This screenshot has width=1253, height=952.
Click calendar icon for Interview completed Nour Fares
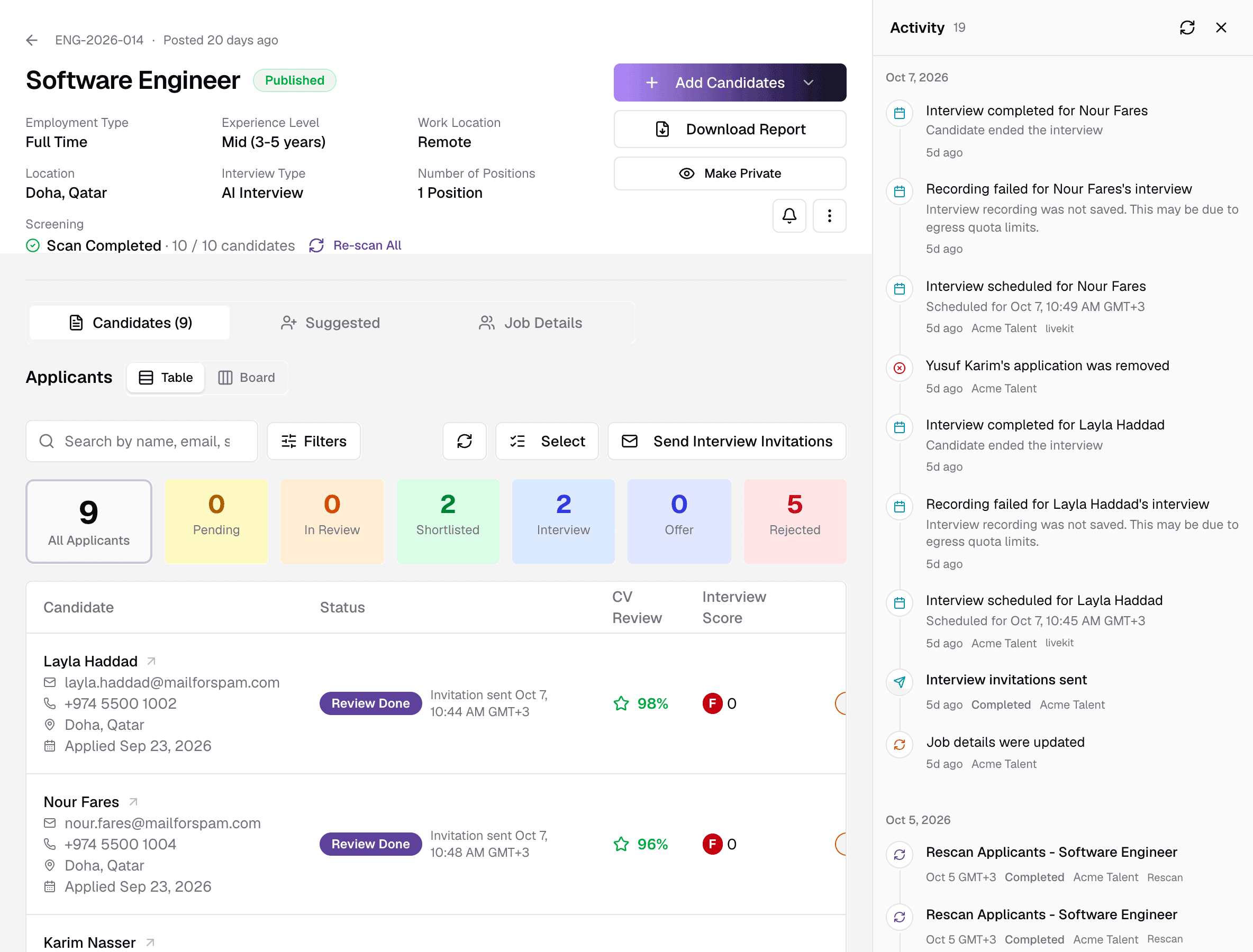(899, 113)
